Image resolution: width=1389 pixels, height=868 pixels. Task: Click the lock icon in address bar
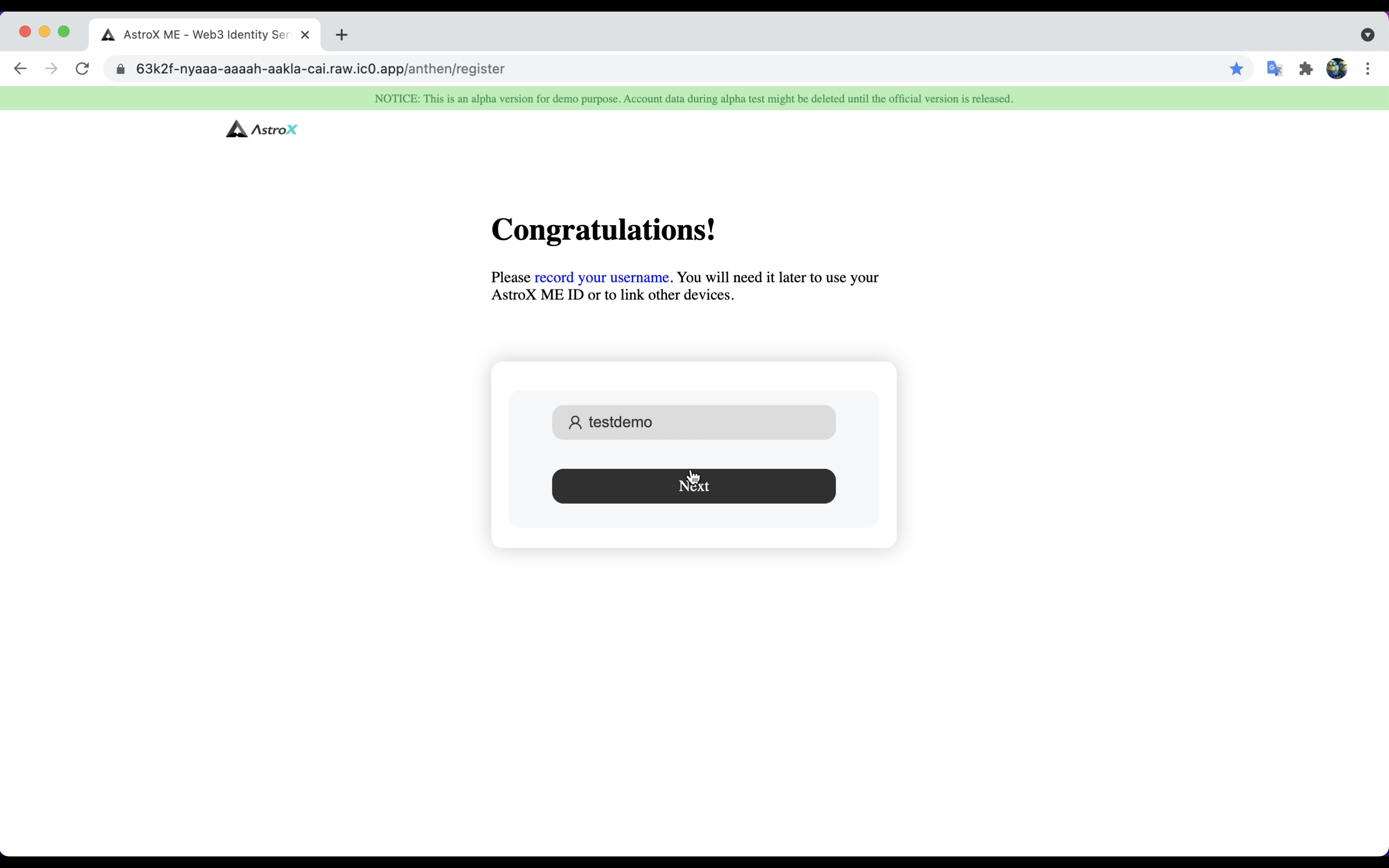tap(121, 69)
